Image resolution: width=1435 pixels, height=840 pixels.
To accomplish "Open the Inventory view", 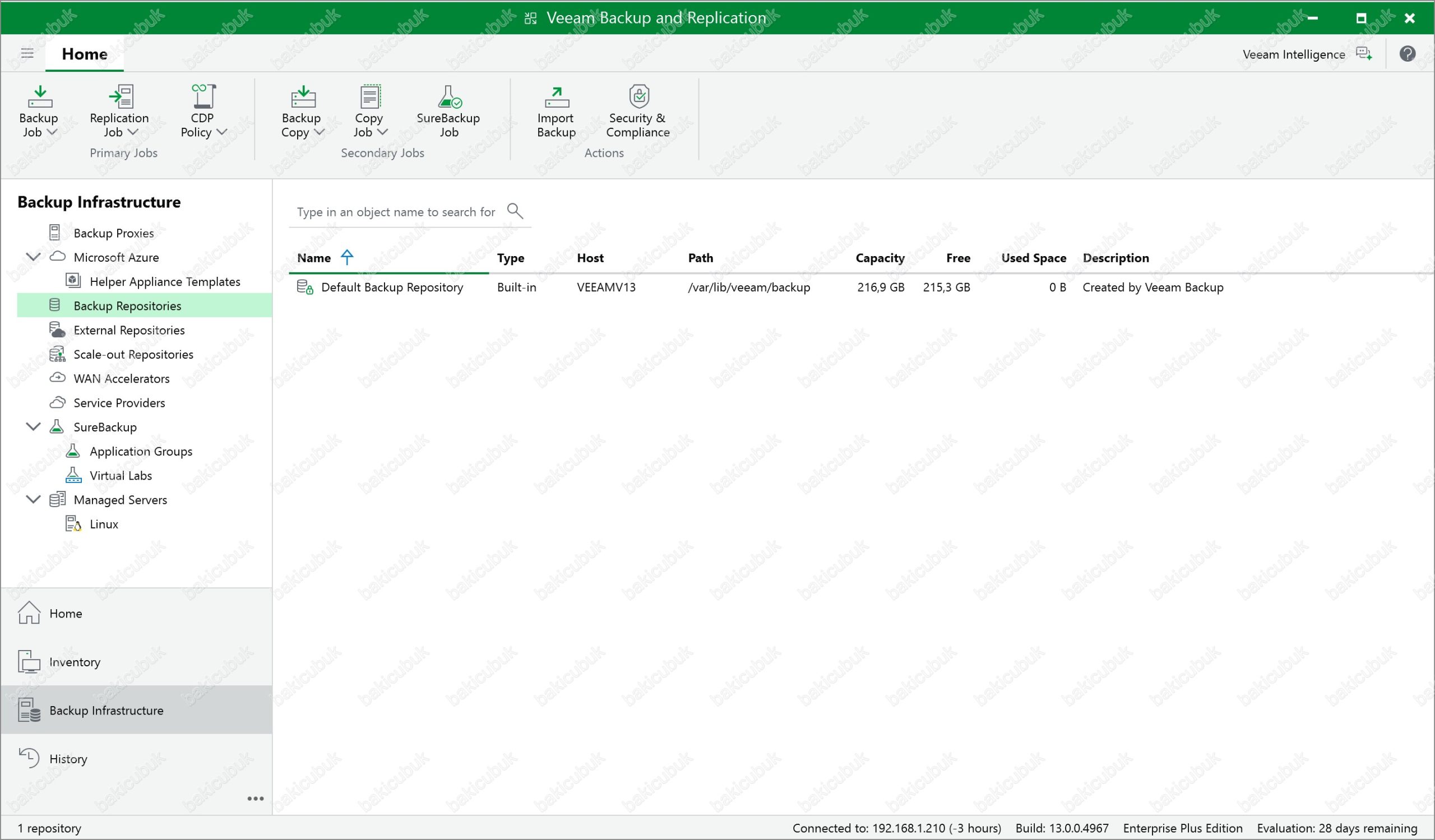I will tap(74, 662).
